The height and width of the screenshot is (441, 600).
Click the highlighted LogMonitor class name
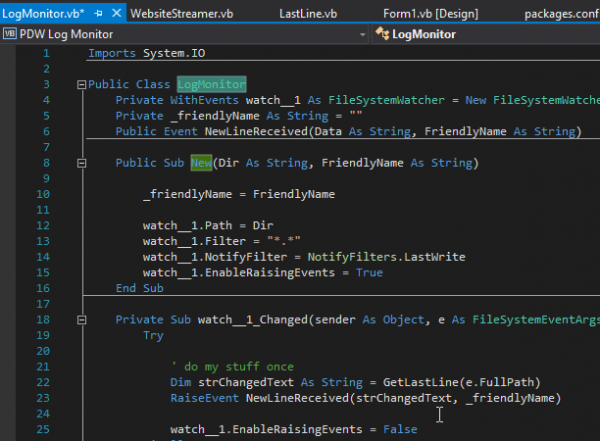pyautogui.click(x=211, y=85)
